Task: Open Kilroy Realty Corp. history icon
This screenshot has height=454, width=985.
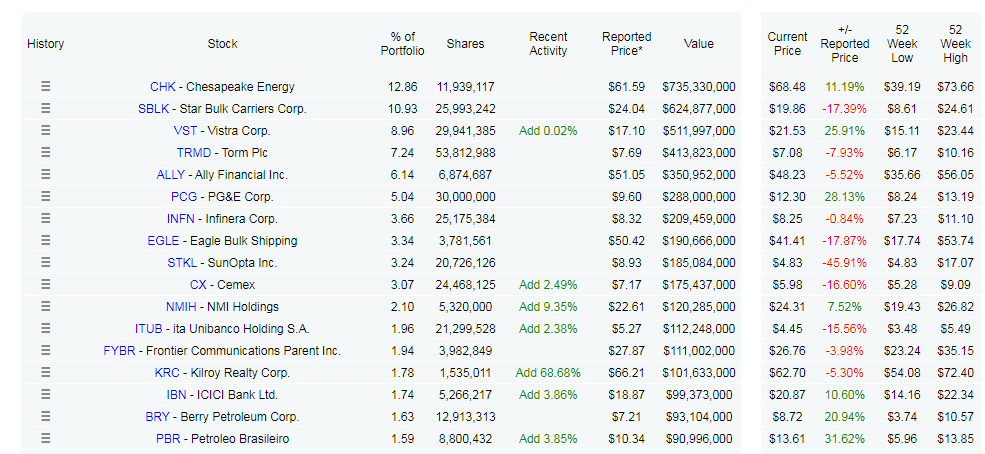Action: point(45,373)
